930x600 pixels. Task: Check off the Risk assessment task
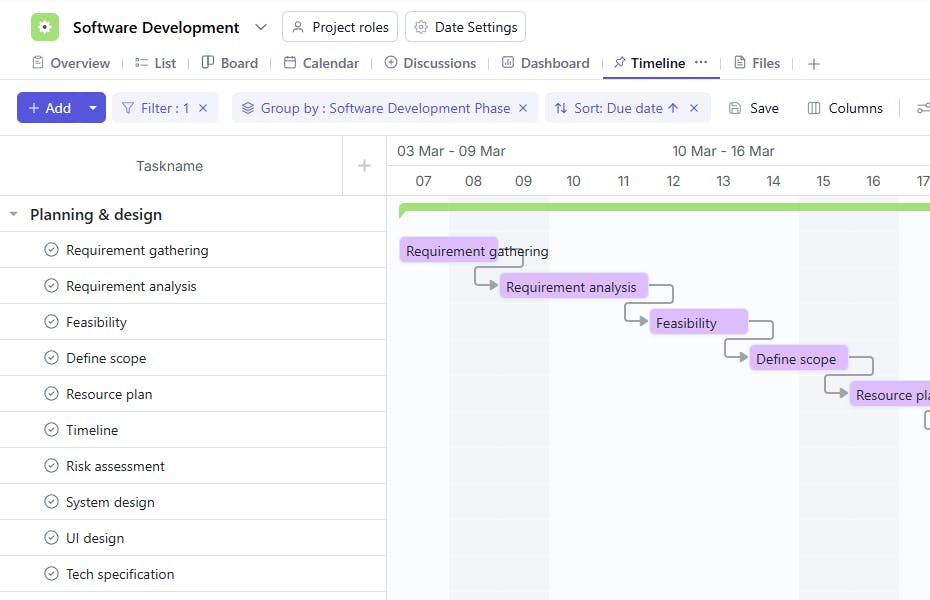click(52, 466)
